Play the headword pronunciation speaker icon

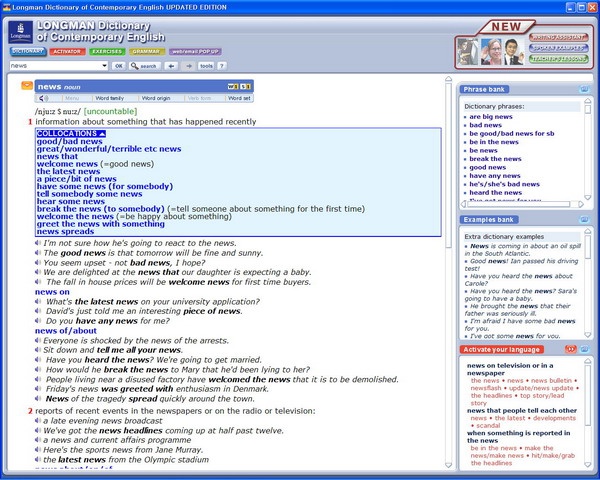[44, 98]
